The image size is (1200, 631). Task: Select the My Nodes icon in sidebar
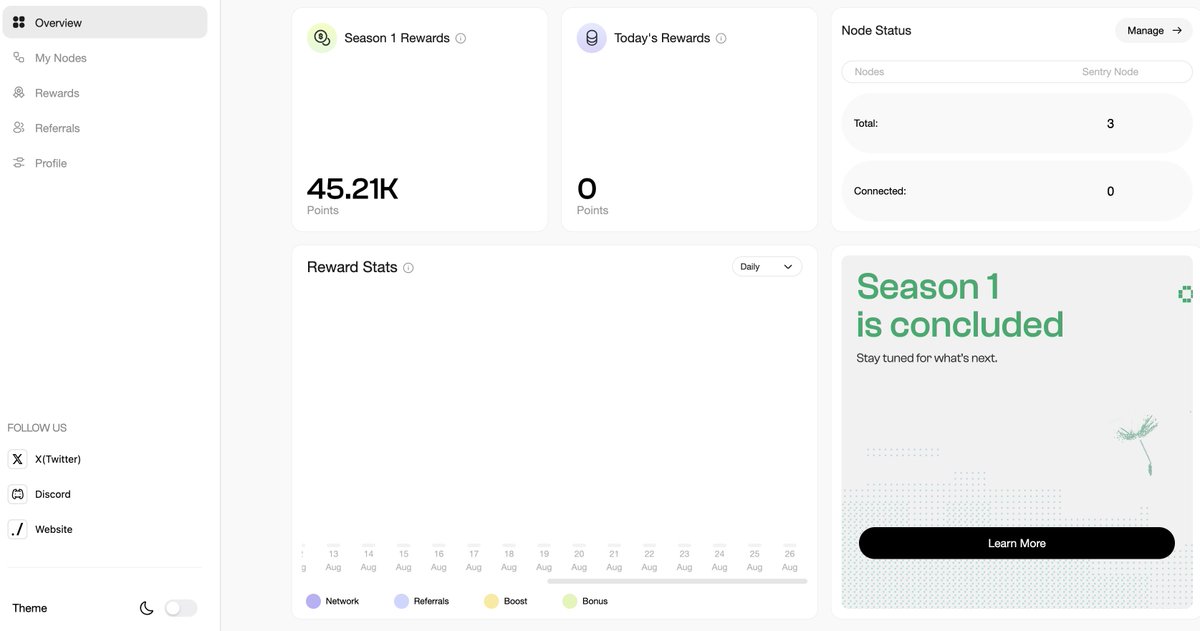point(16,57)
